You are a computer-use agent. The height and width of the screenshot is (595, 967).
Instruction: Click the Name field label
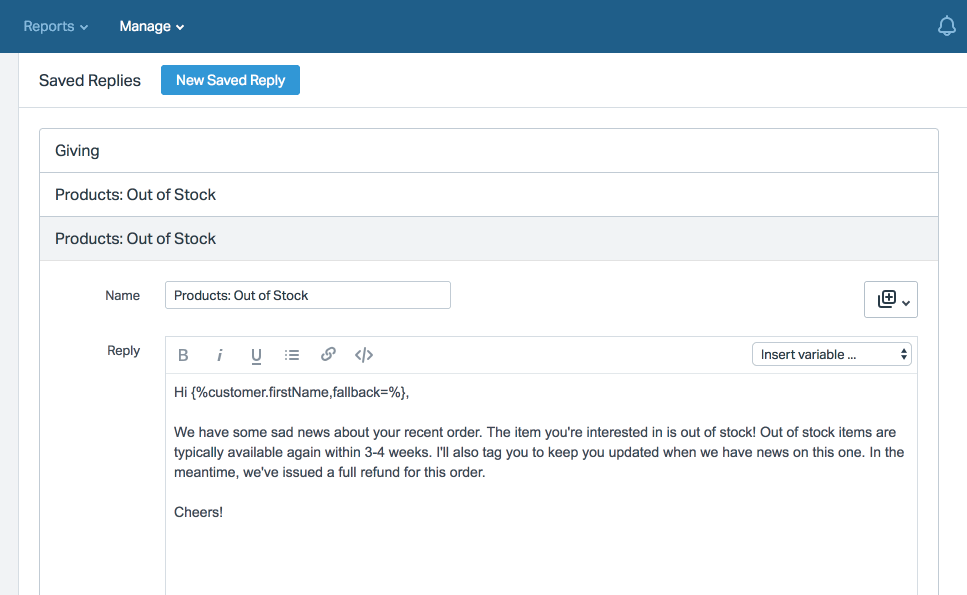[122, 296]
